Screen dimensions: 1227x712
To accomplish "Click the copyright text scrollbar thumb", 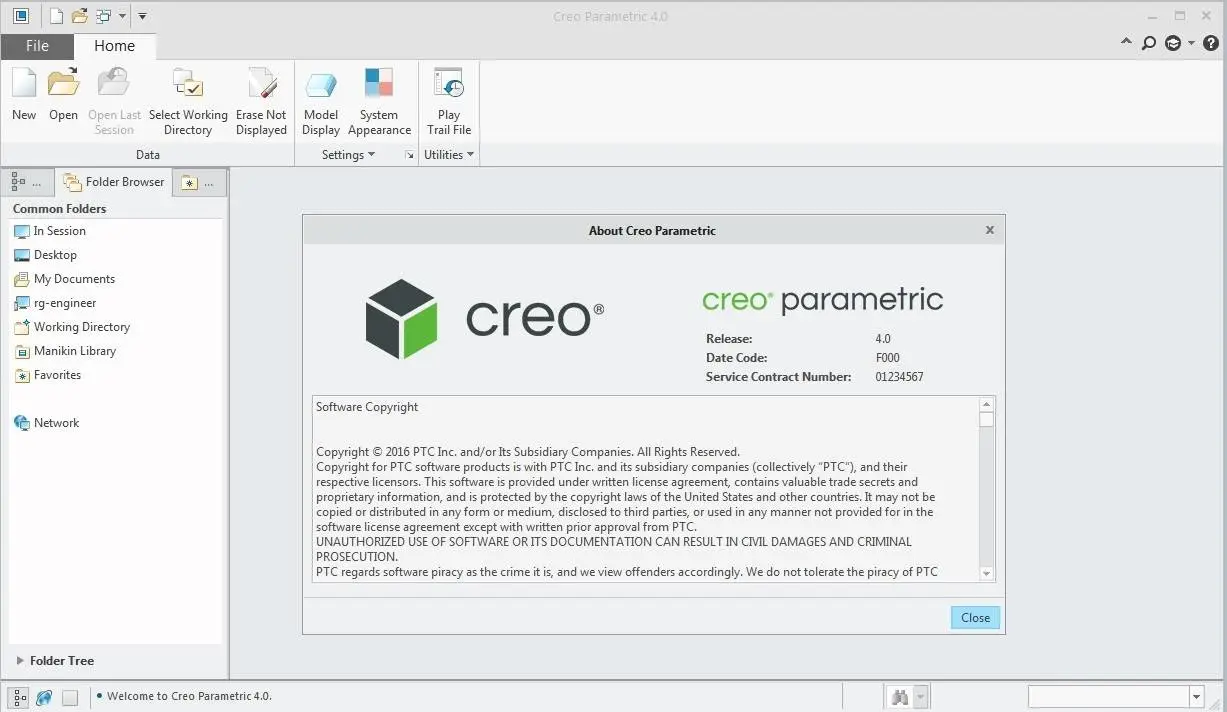I will pyautogui.click(x=986, y=420).
